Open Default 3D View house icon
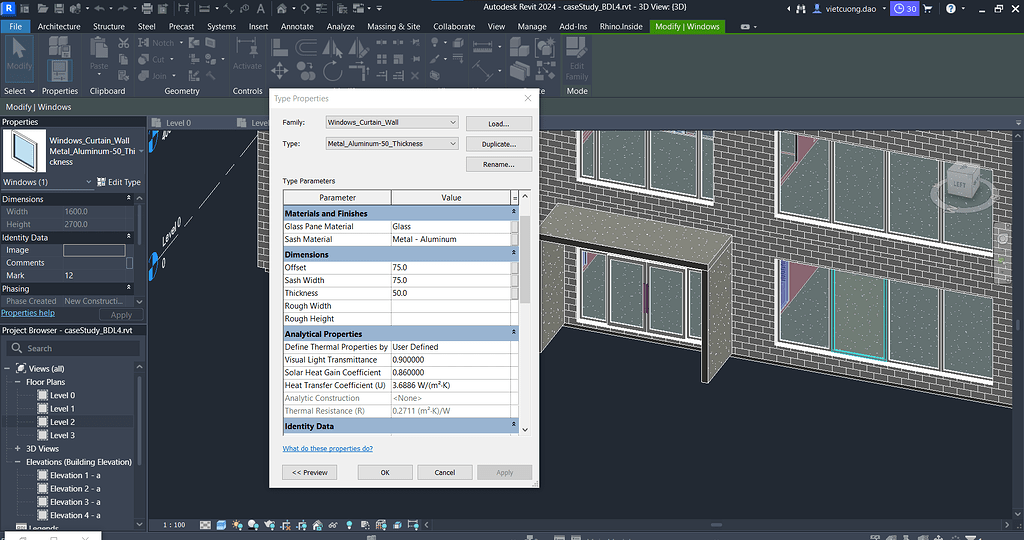Screen dimensions: 1024x540 281,8
